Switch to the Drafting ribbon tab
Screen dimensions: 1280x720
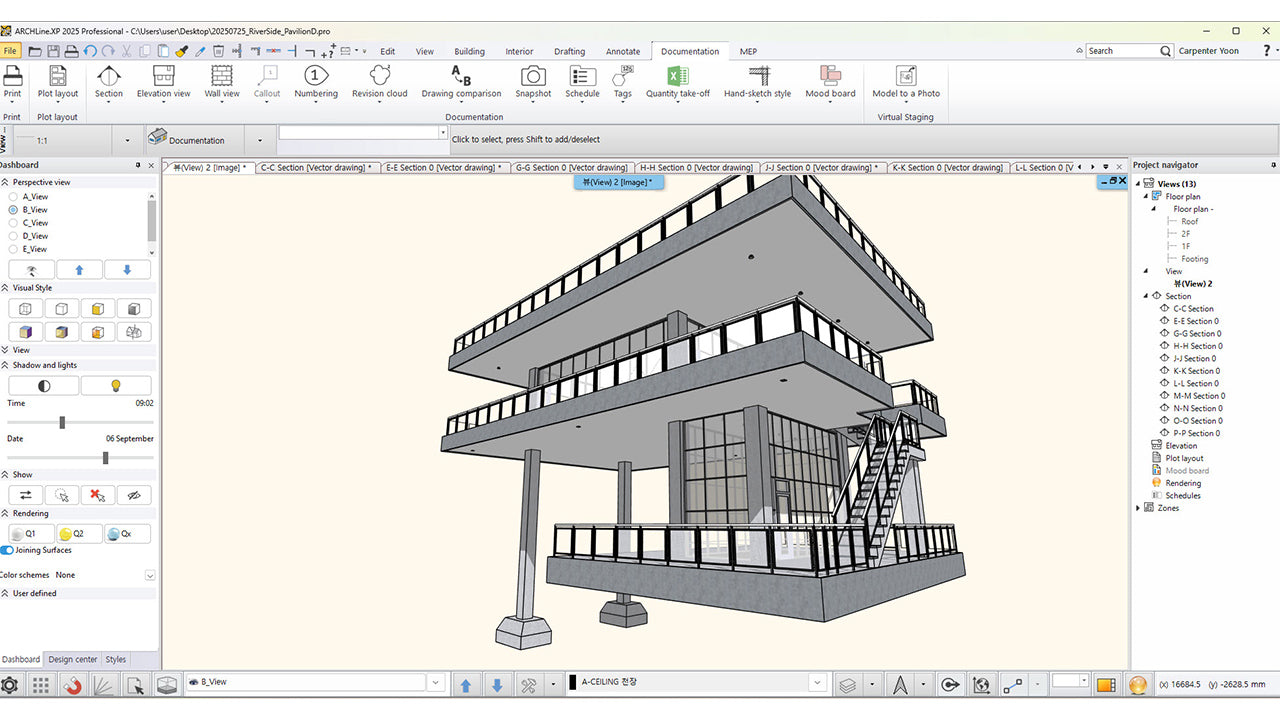tap(569, 51)
